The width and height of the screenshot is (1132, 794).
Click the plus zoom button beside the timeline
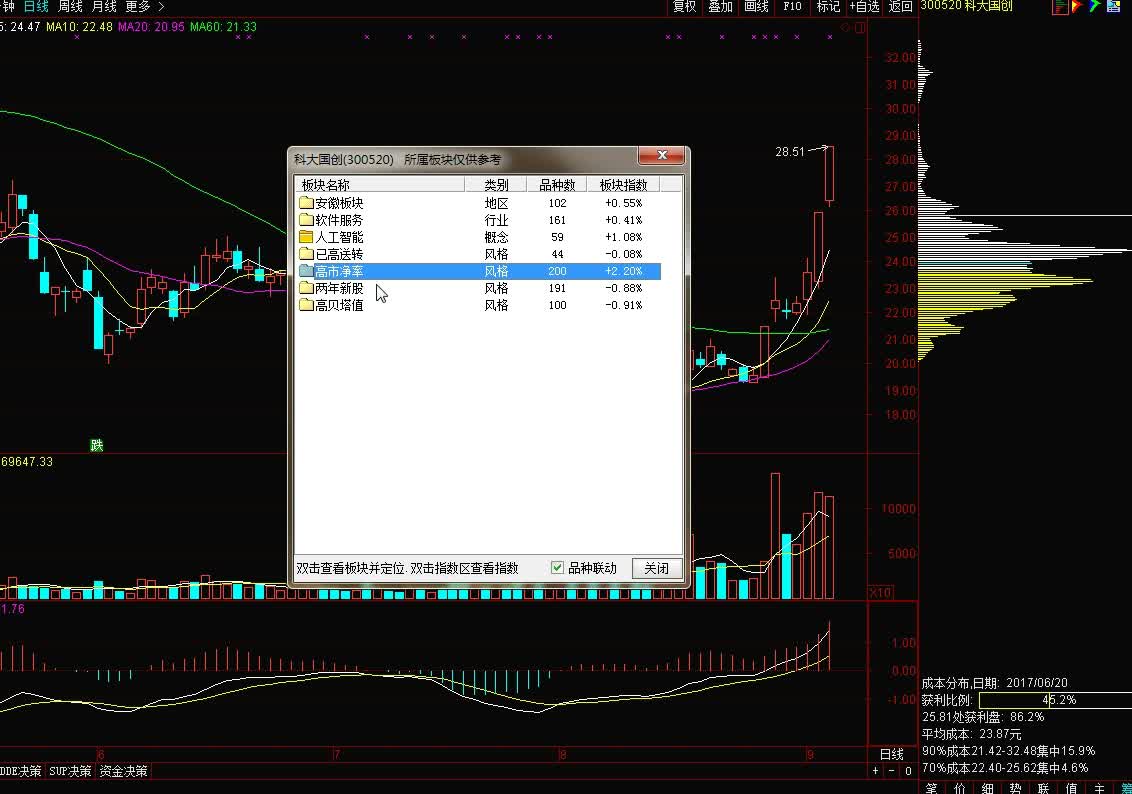(876, 771)
